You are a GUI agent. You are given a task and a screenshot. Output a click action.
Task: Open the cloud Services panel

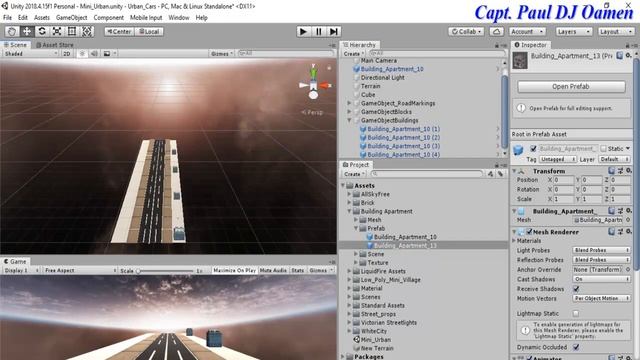(x=496, y=31)
